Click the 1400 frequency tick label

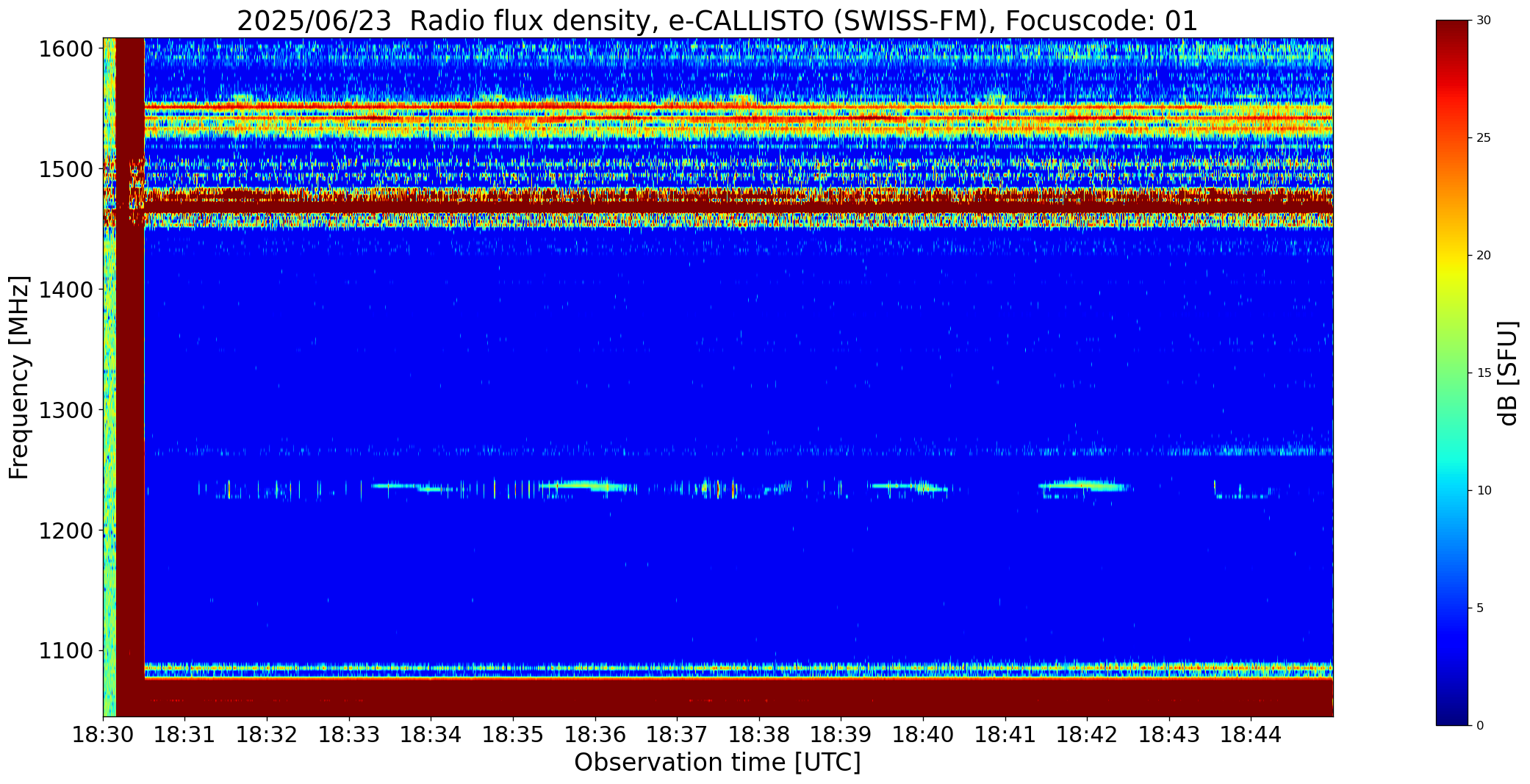click(68, 290)
